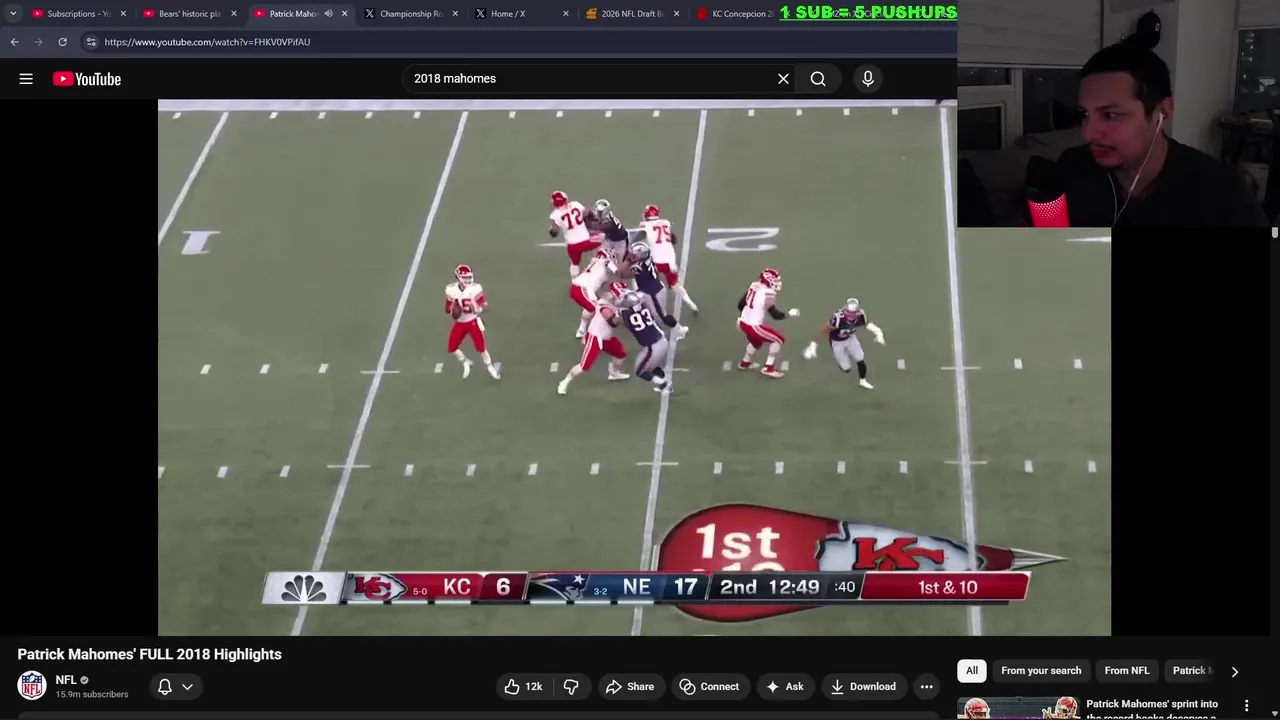1280x720 pixels.
Task: Mute the tab via the speaker icon
Action: click(328, 14)
